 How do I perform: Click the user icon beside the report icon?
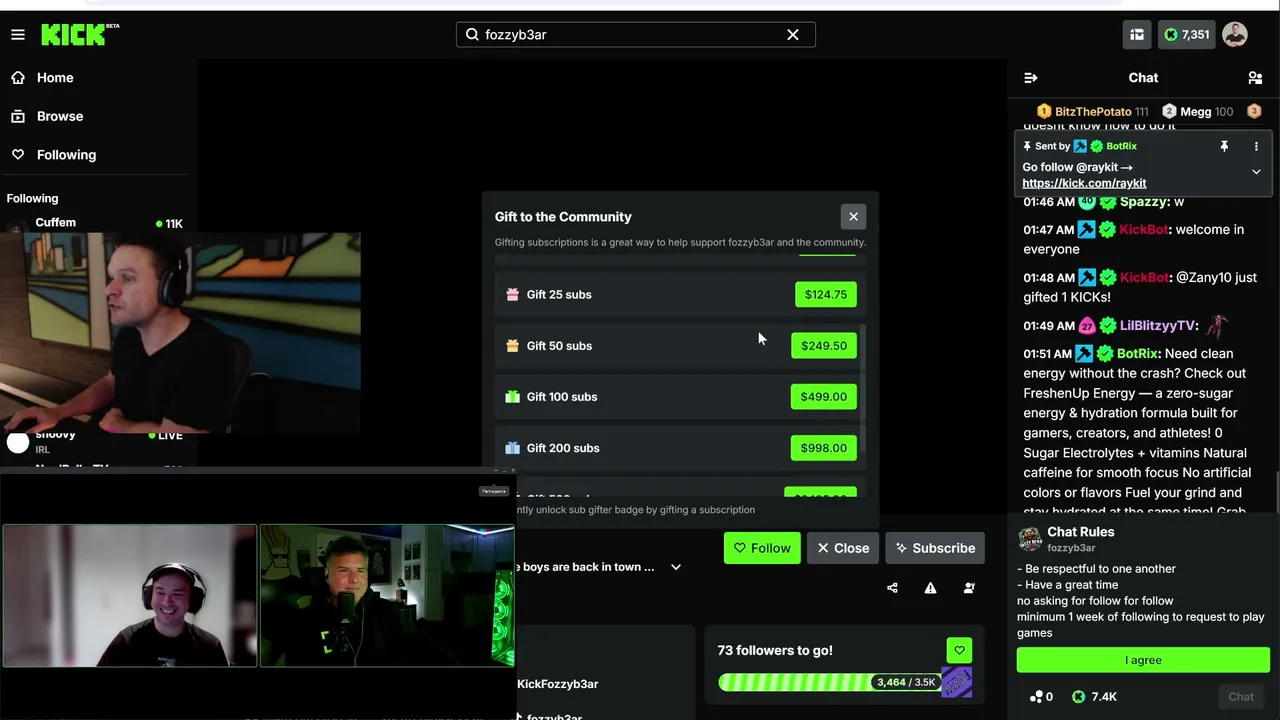[x=969, y=588]
